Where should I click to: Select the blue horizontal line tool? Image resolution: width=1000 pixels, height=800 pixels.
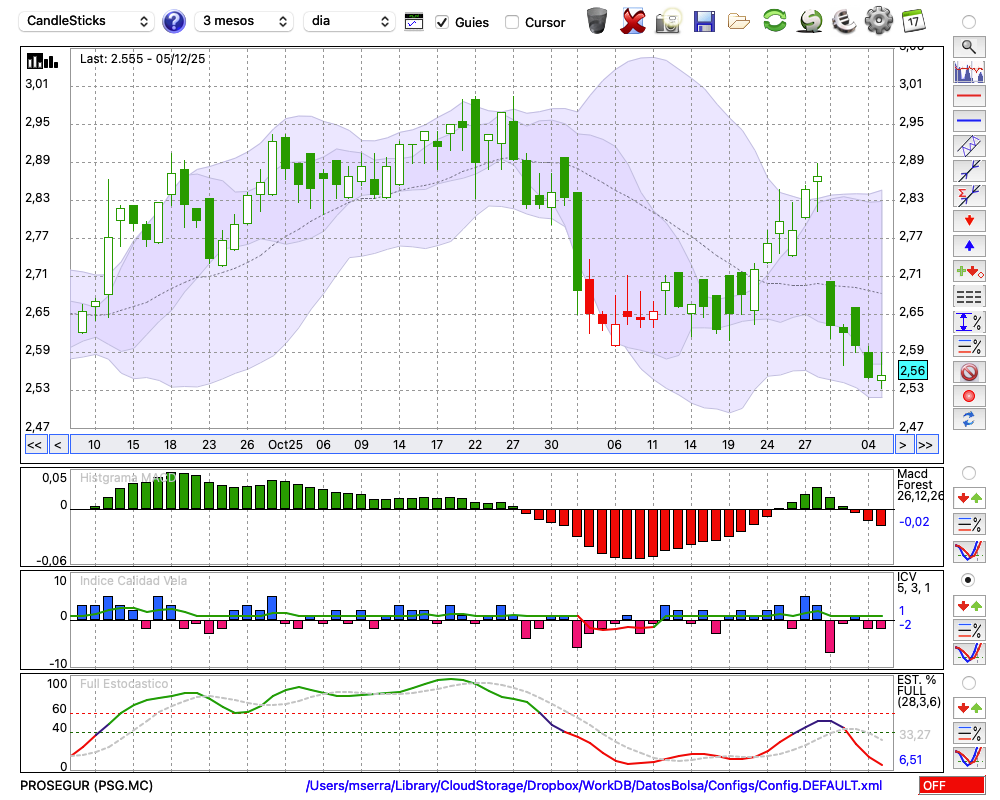click(x=969, y=120)
